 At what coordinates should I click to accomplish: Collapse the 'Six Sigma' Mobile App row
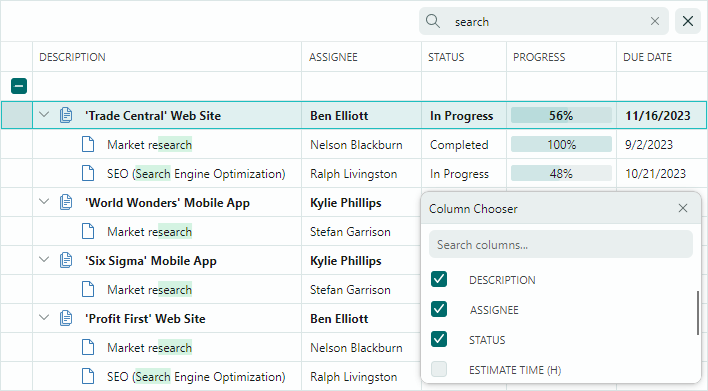pos(44,260)
